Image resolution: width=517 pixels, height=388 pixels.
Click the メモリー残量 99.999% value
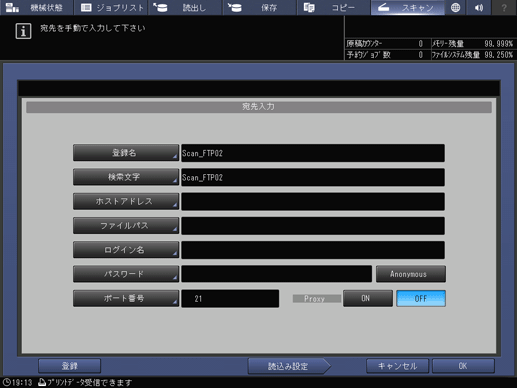point(498,44)
